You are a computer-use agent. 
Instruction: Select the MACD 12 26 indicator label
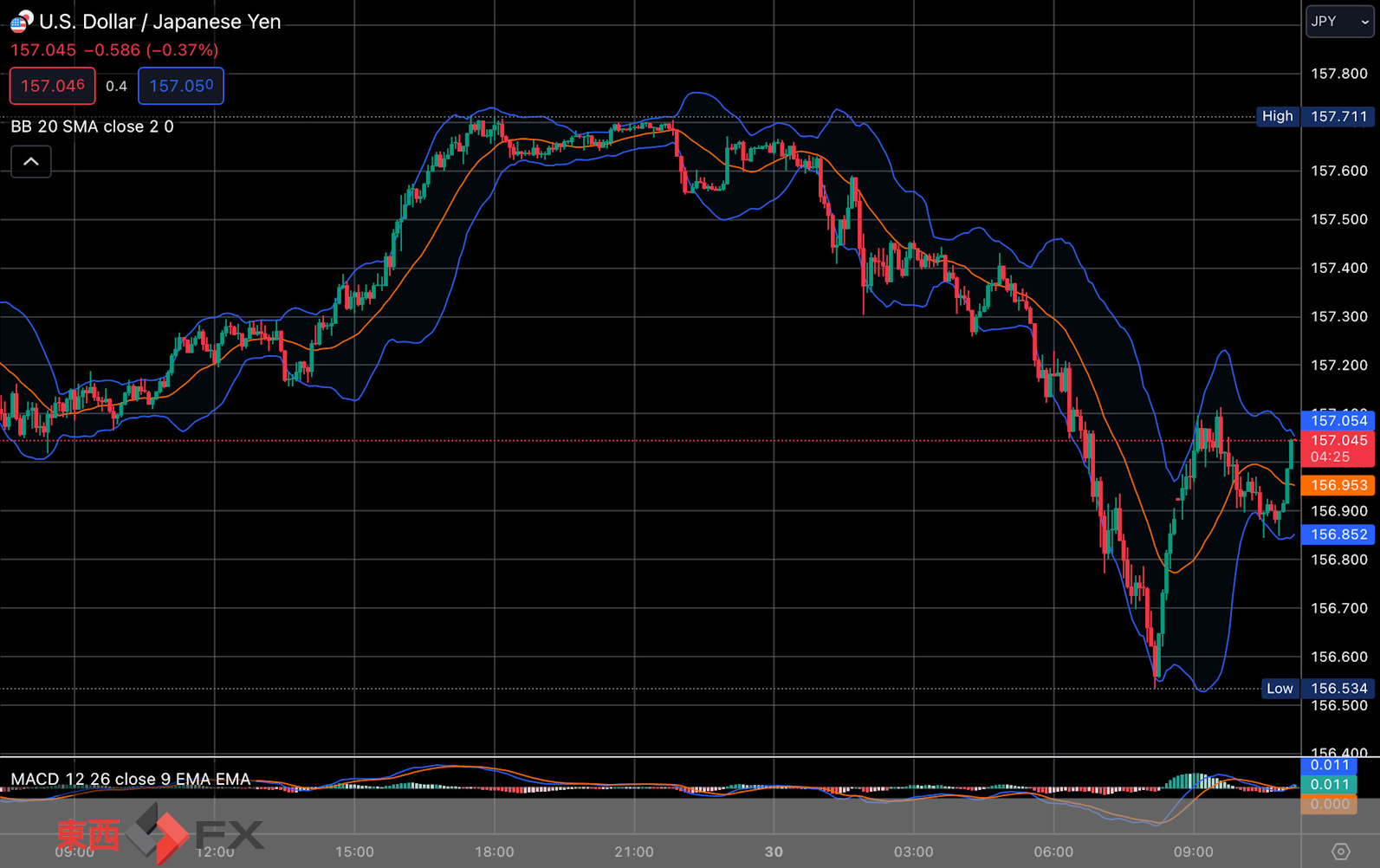coord(131,779)
